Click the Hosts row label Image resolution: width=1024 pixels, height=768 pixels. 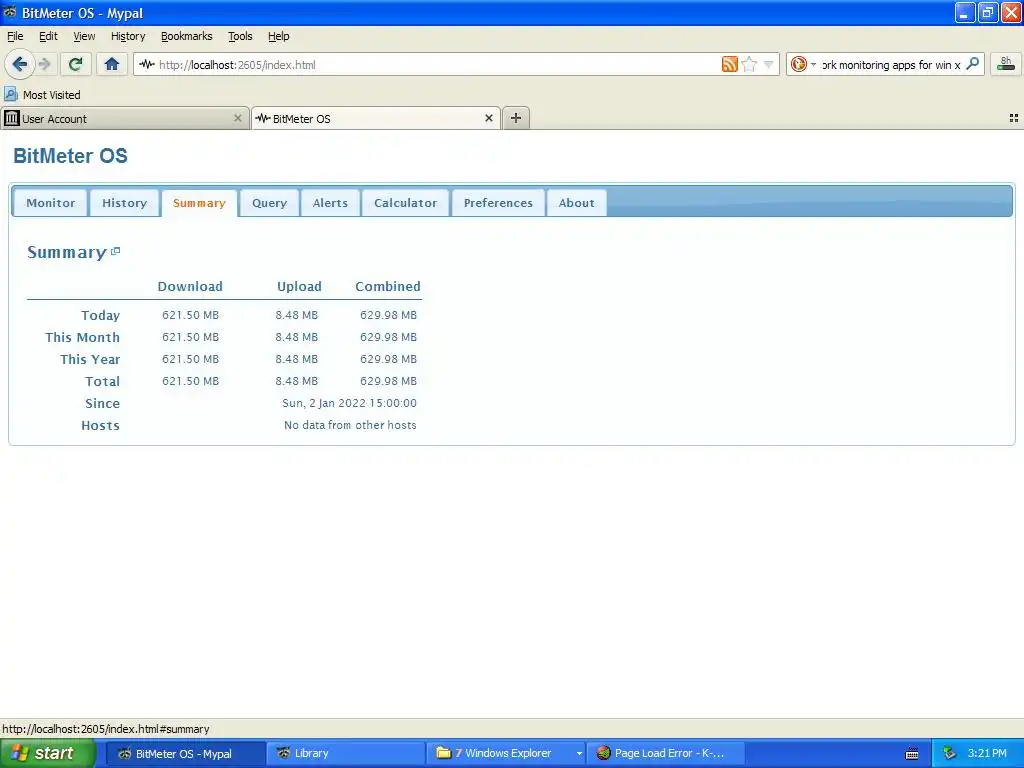101,425
